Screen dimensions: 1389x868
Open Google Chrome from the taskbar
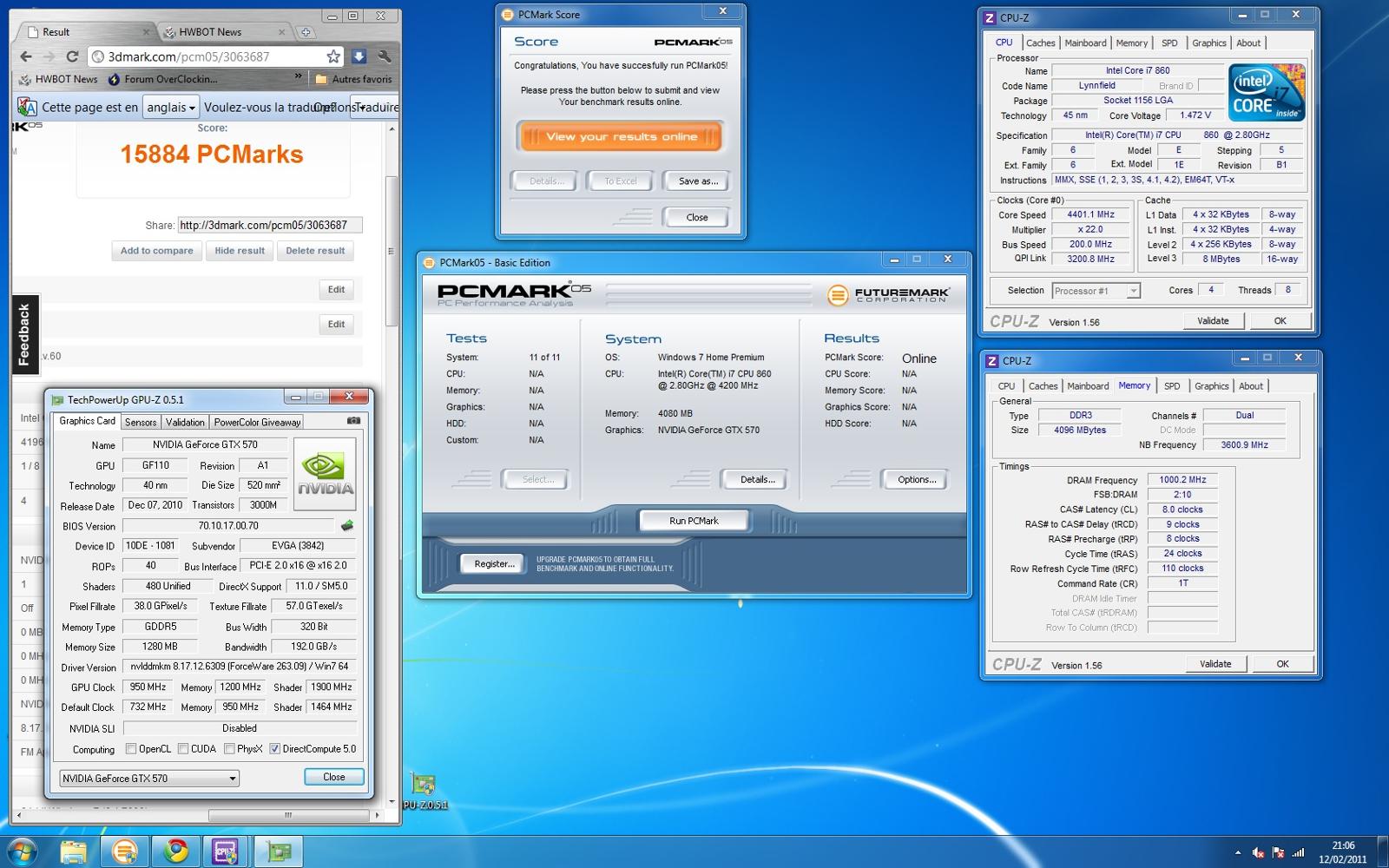point(176,852)
